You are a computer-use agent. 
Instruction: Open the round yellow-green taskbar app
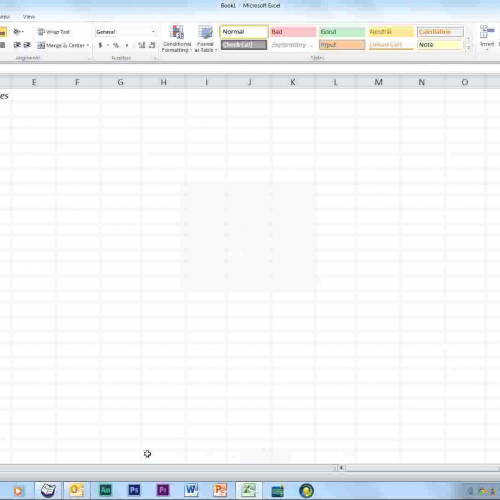coord(306,491)
